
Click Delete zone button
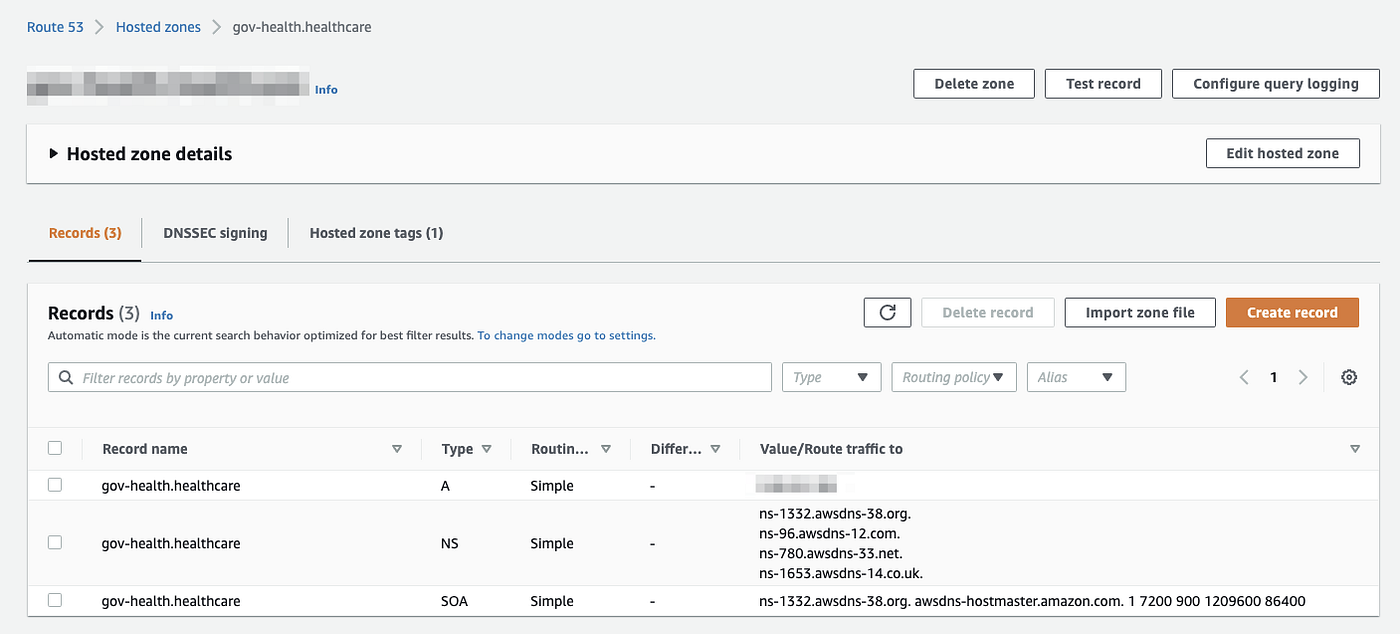[974, 84]
